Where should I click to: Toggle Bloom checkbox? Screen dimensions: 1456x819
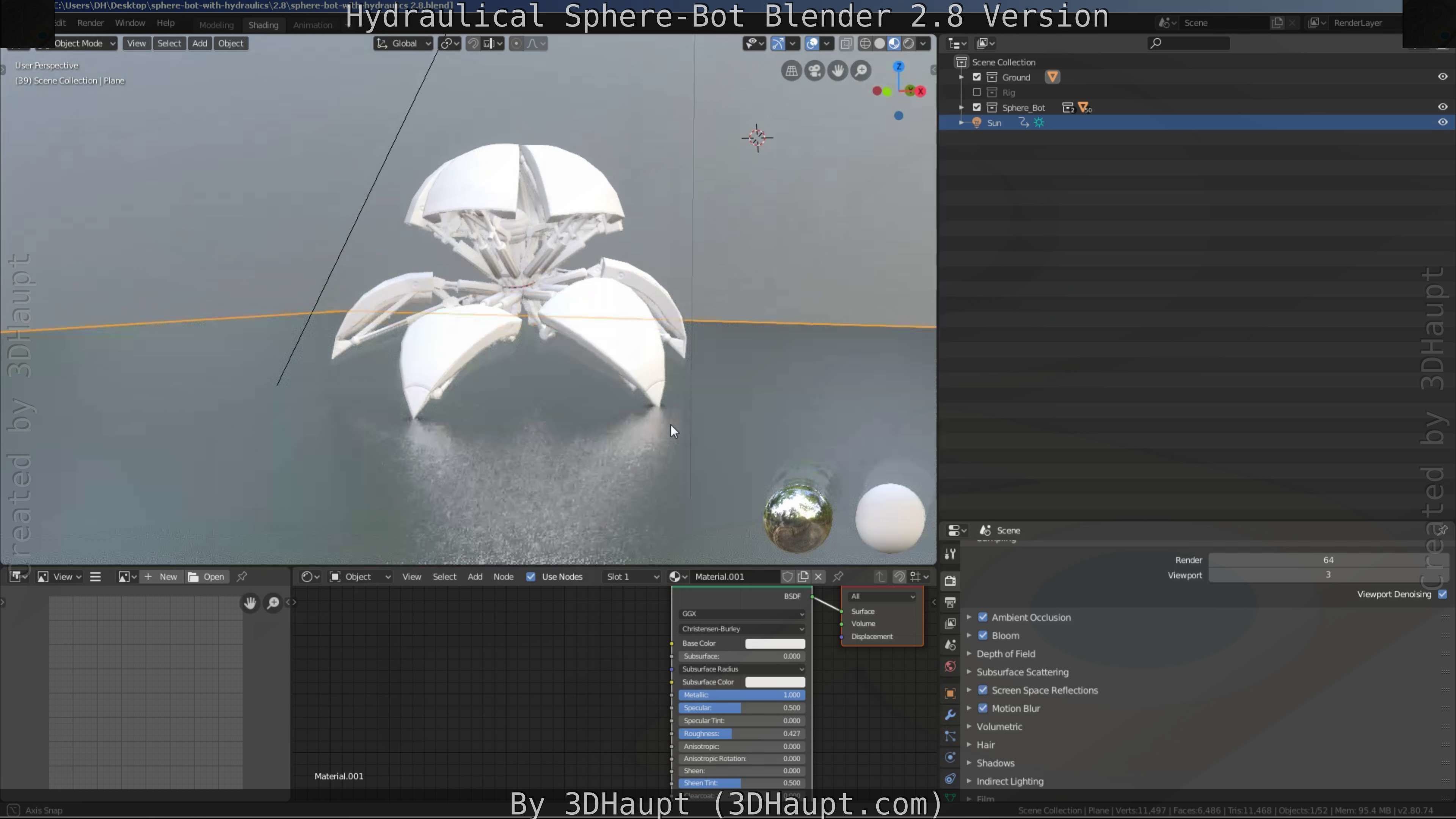click(x=983, y=635)
